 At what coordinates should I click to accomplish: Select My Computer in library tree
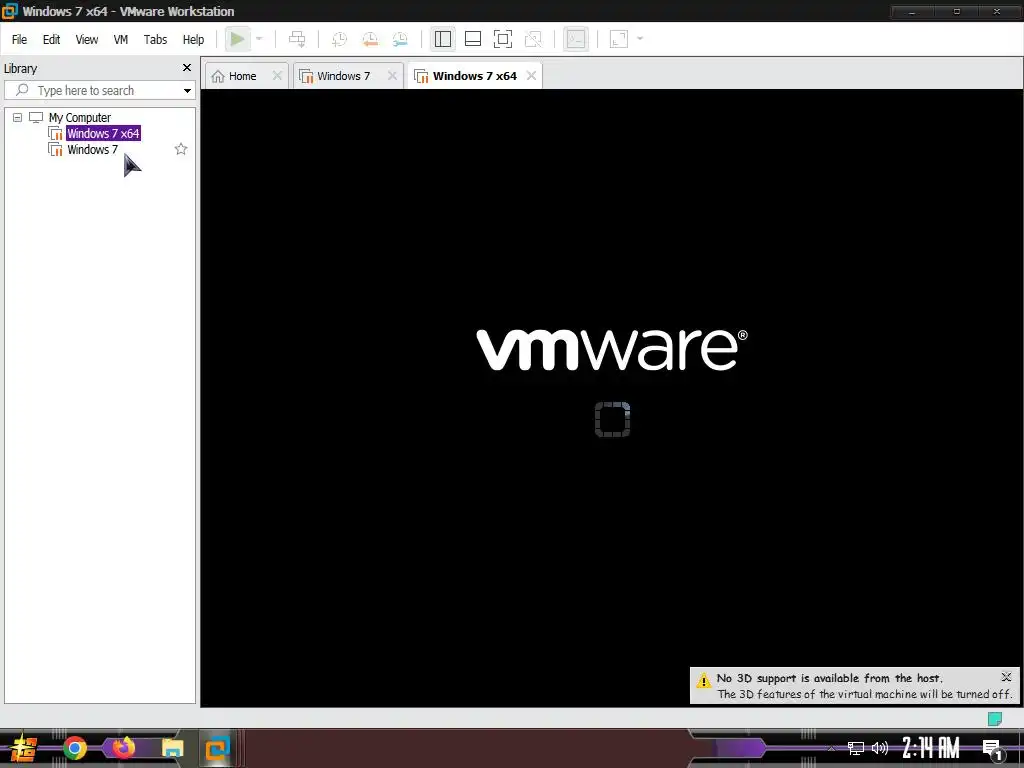(79, 118)
